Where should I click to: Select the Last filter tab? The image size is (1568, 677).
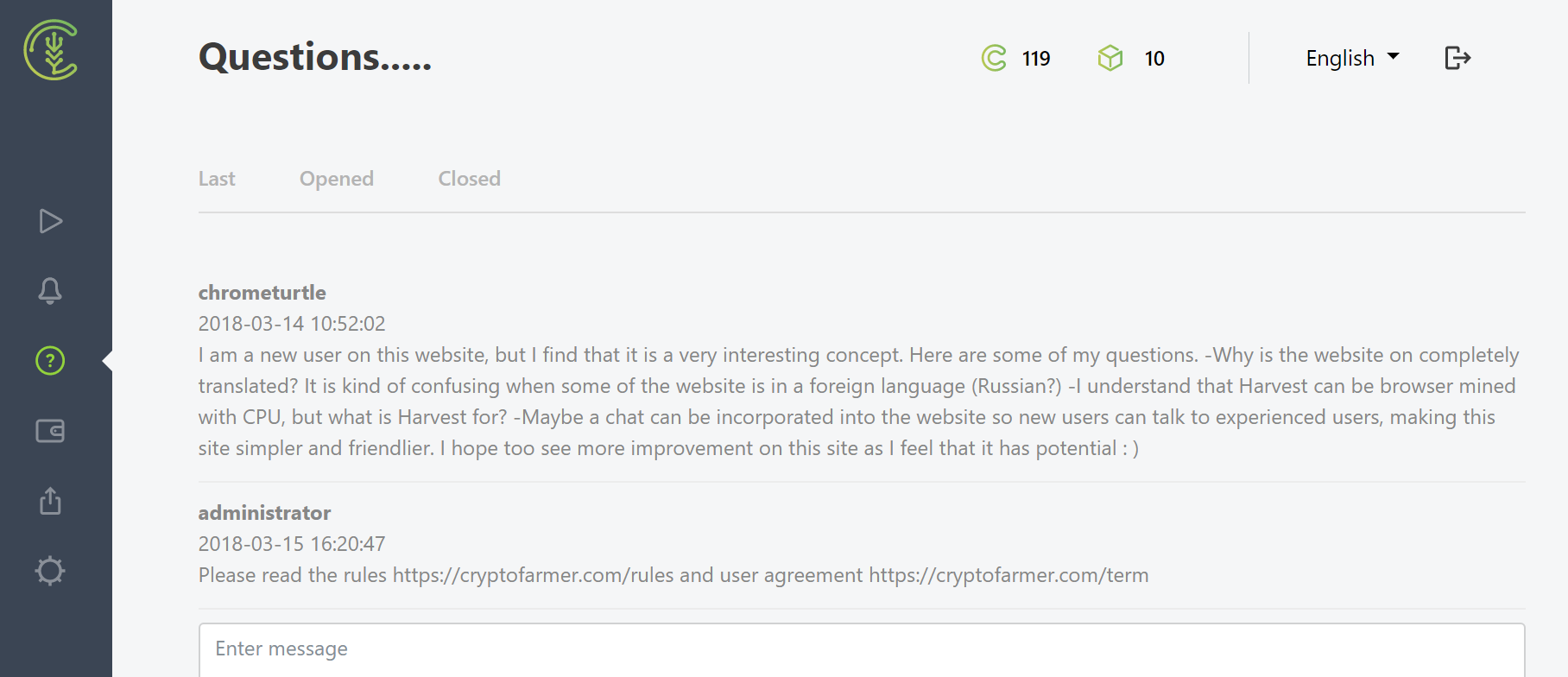[x=217, y=179]
